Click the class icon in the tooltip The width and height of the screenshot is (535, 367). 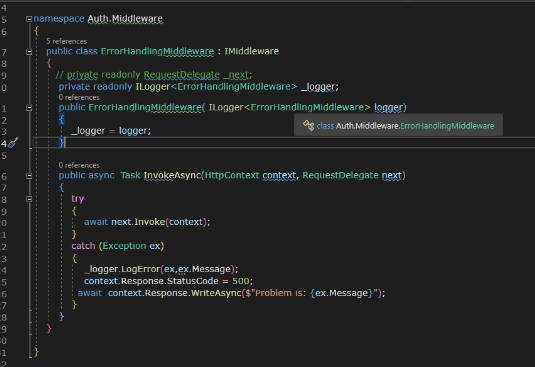click(x=308, y=126)
